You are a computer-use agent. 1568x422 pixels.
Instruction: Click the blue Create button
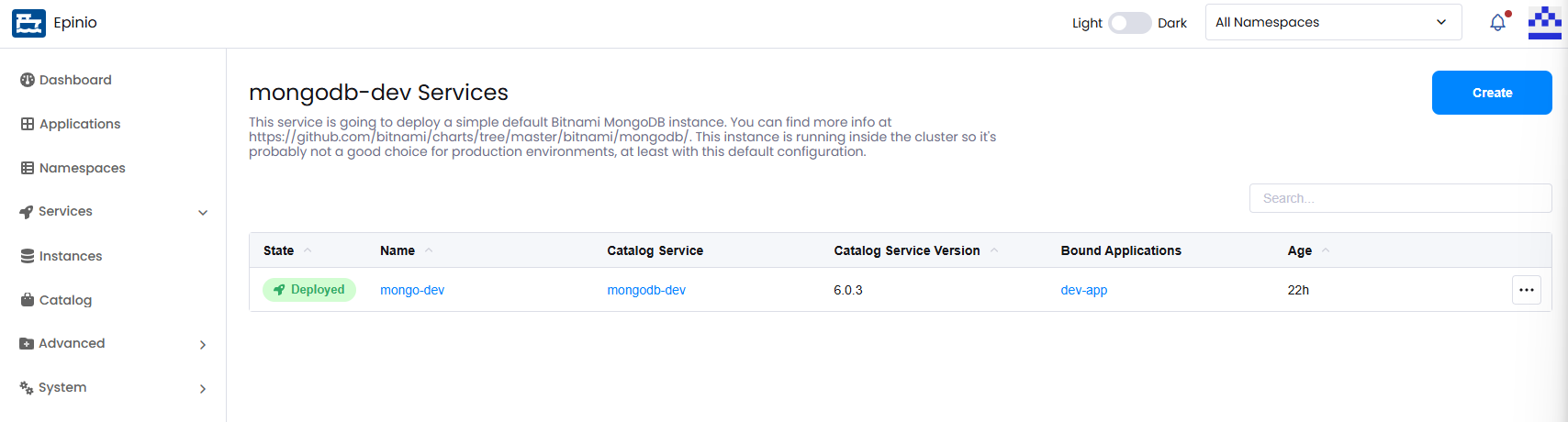pyautogui.click(x=1492, y=93)
